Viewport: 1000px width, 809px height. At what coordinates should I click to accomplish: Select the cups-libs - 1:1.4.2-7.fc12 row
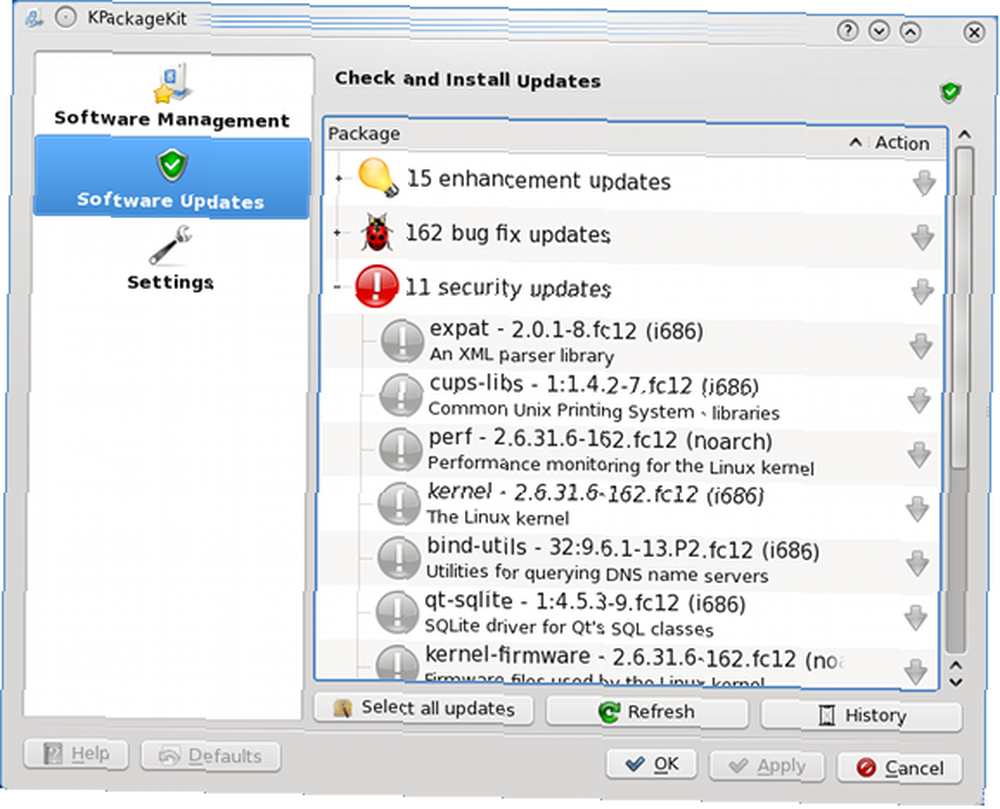pyautogui.click(x=630, y=398)
